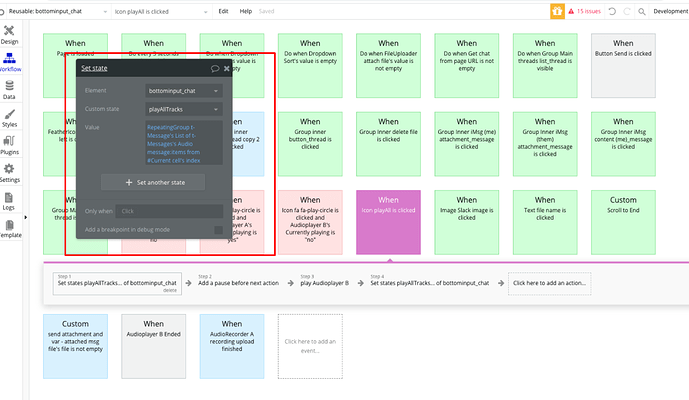Screen dimensions: 689x400
Task: Open the 'Reusable: bottominput_chat' page dropdown
Action: [57, 11]
